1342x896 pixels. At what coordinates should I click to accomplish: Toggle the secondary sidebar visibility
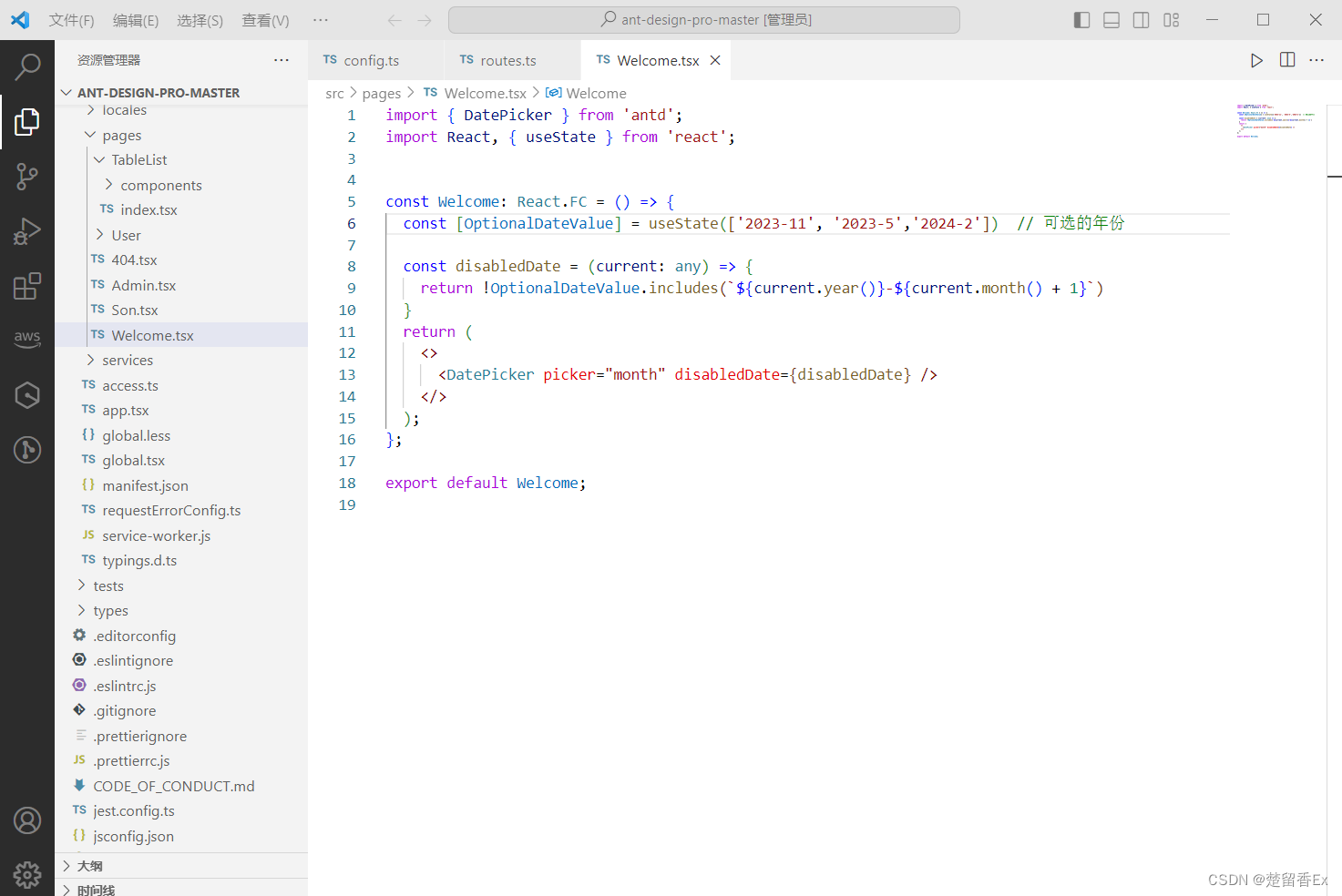pos(1141,19)
